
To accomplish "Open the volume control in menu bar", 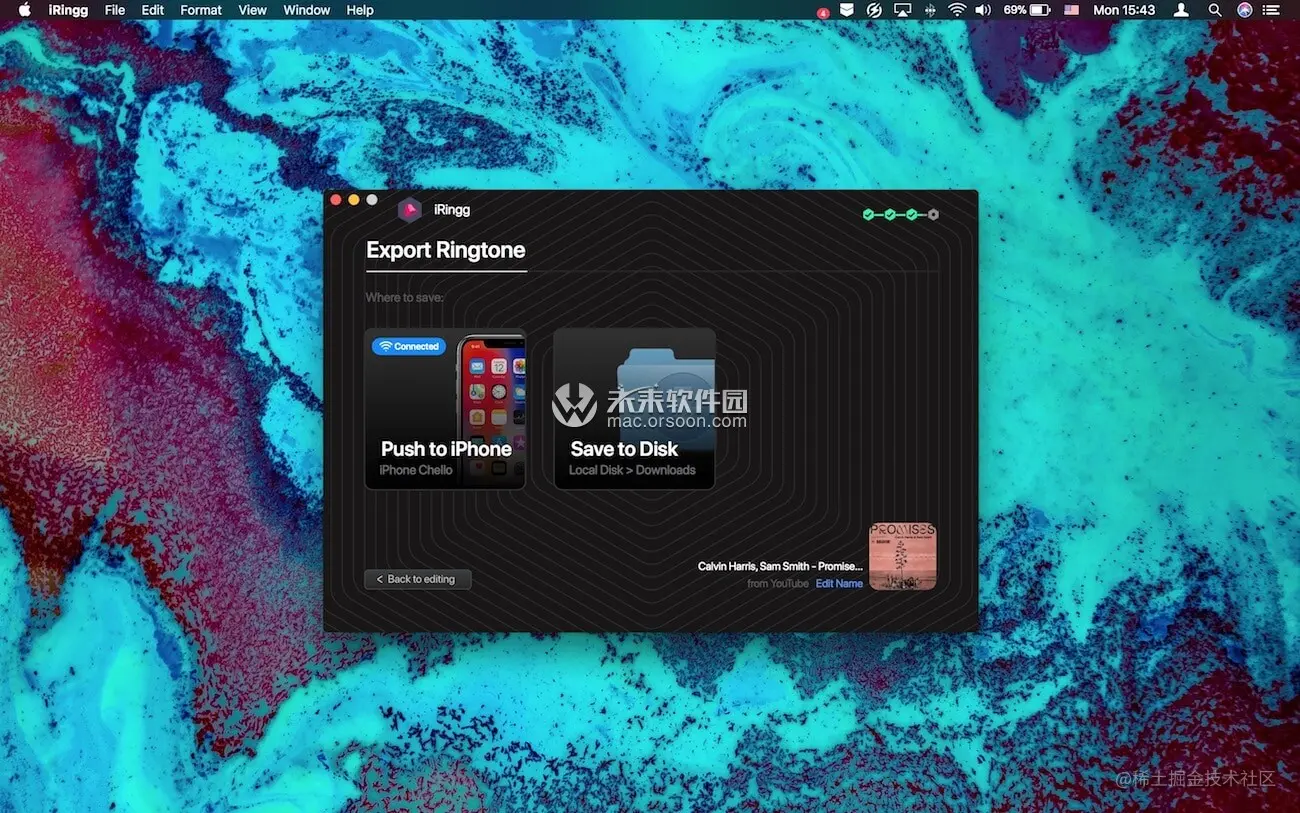I will click(x=983, y=10).
